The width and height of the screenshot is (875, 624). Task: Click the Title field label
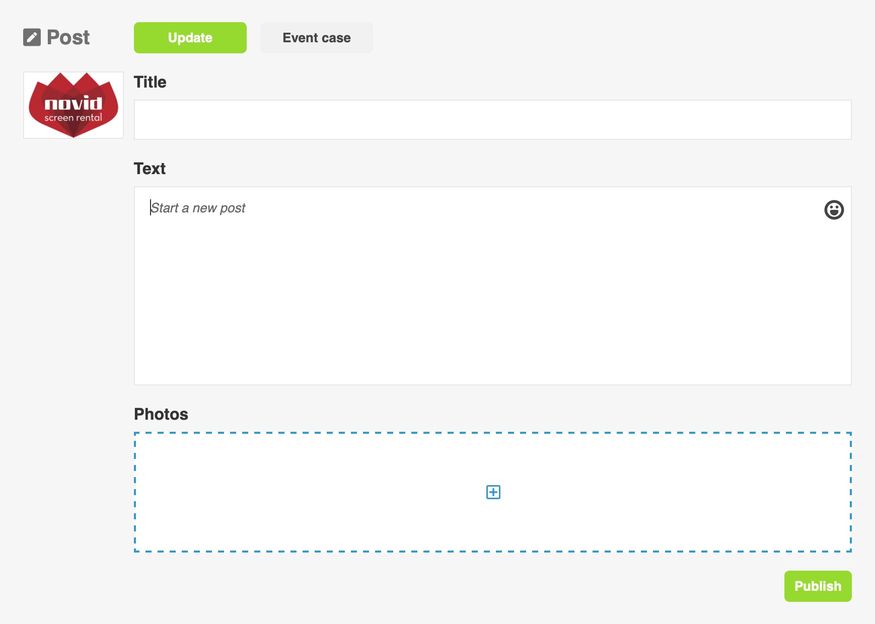pyautogui.click(x=150, y=82)
